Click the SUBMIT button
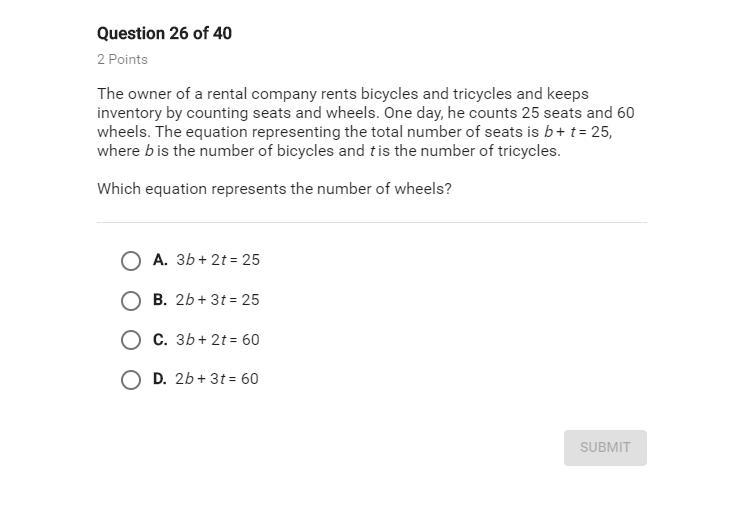The height and width of the screenshot is (510, 742). 605,448
